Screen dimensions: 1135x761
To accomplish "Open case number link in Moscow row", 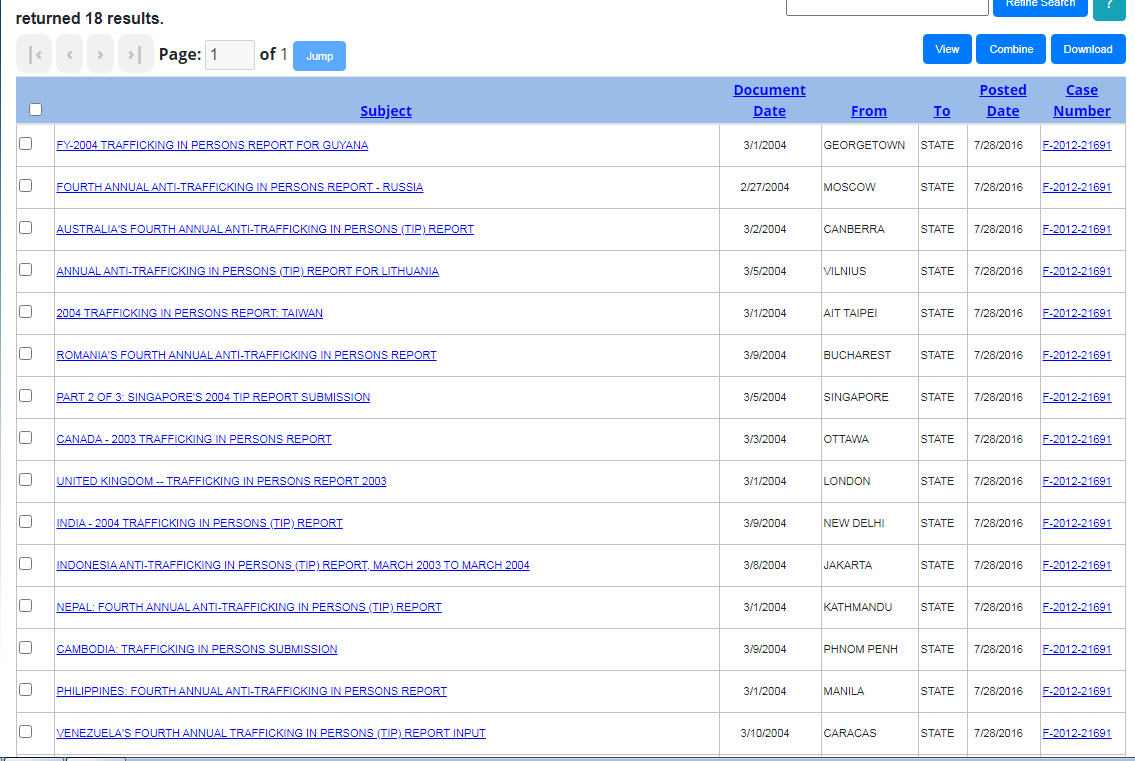I will click(1076, 187).
